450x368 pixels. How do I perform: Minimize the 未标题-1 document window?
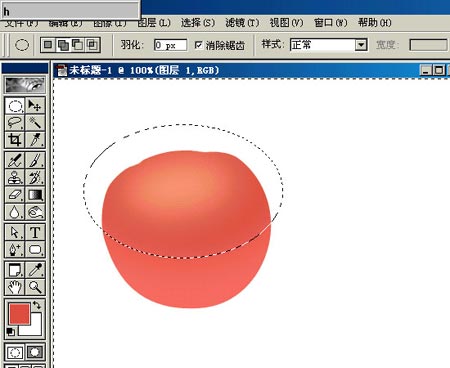pos(425,70)
